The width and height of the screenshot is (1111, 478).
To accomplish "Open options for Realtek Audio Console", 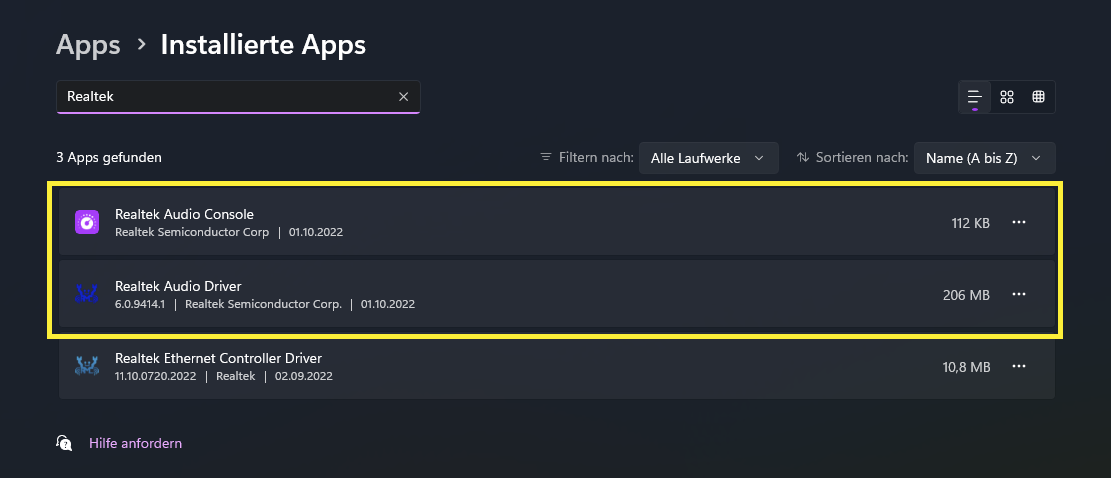I will 1019,222.
